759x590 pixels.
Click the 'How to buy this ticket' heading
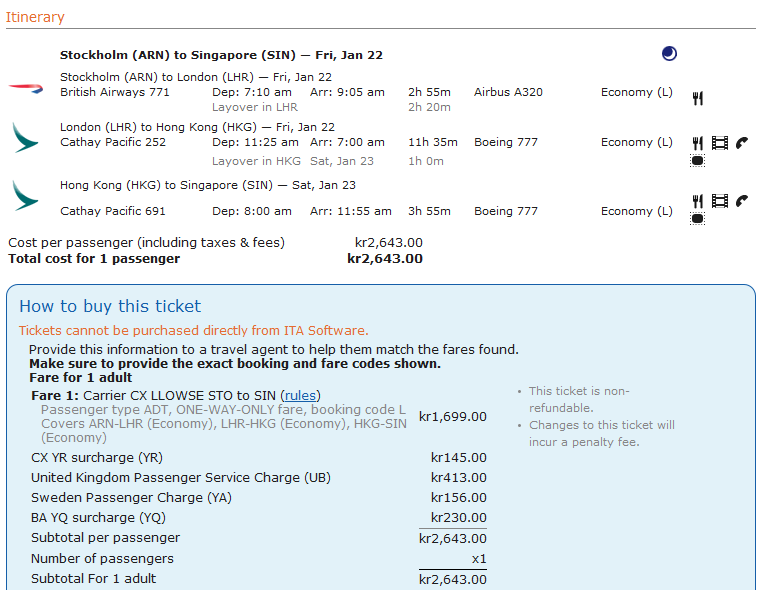pyautogui.click(x=110, y=307)
